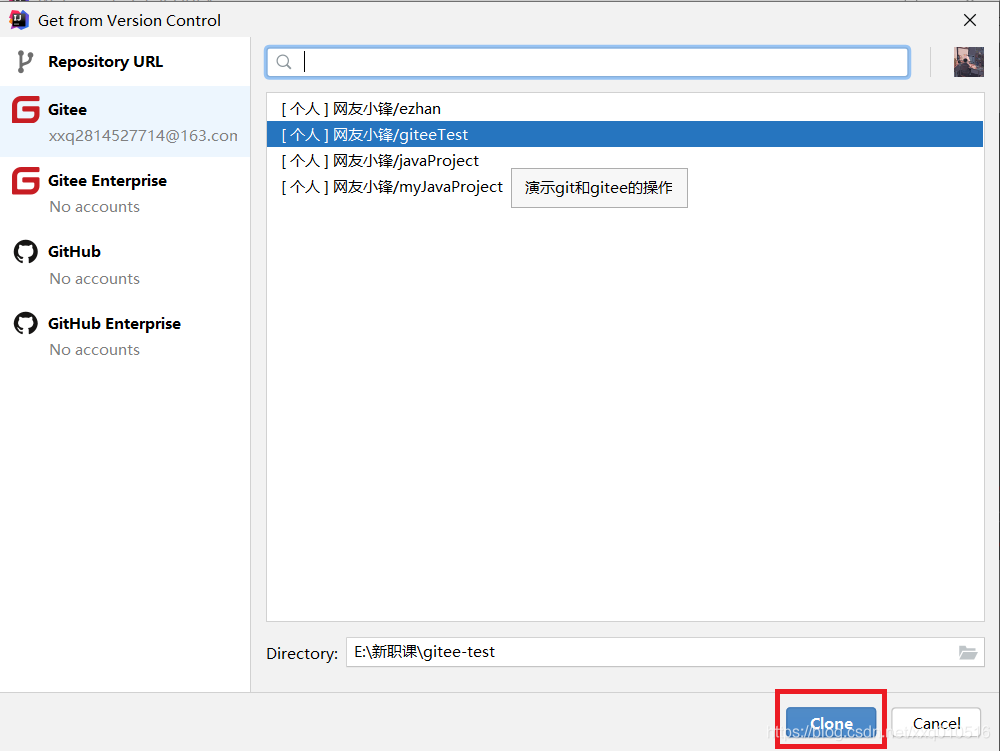Click the account avatar thumbnail

click(x=968, y=62)
